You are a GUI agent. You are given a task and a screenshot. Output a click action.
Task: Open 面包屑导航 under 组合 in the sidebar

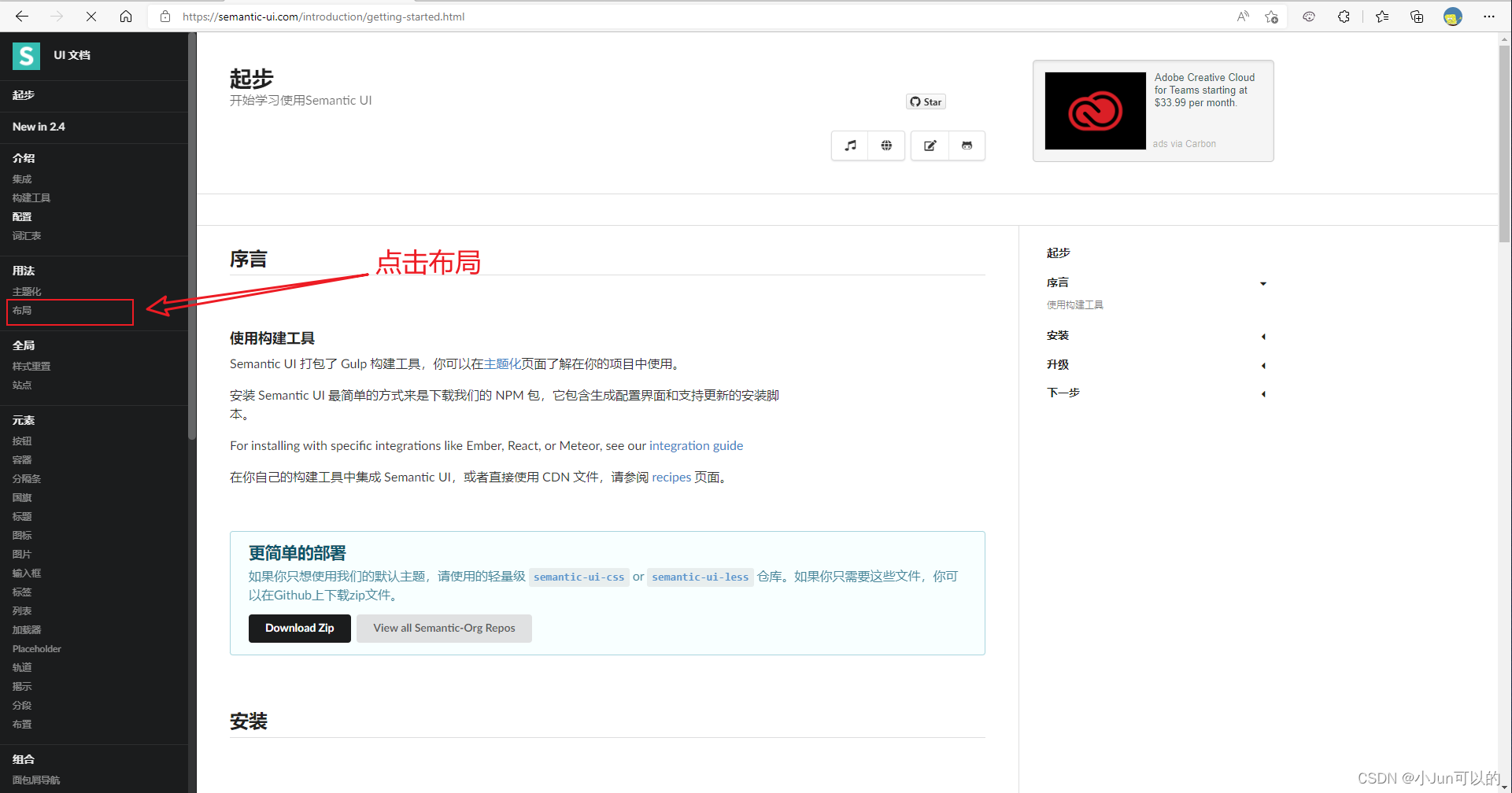tap(36, 780)
